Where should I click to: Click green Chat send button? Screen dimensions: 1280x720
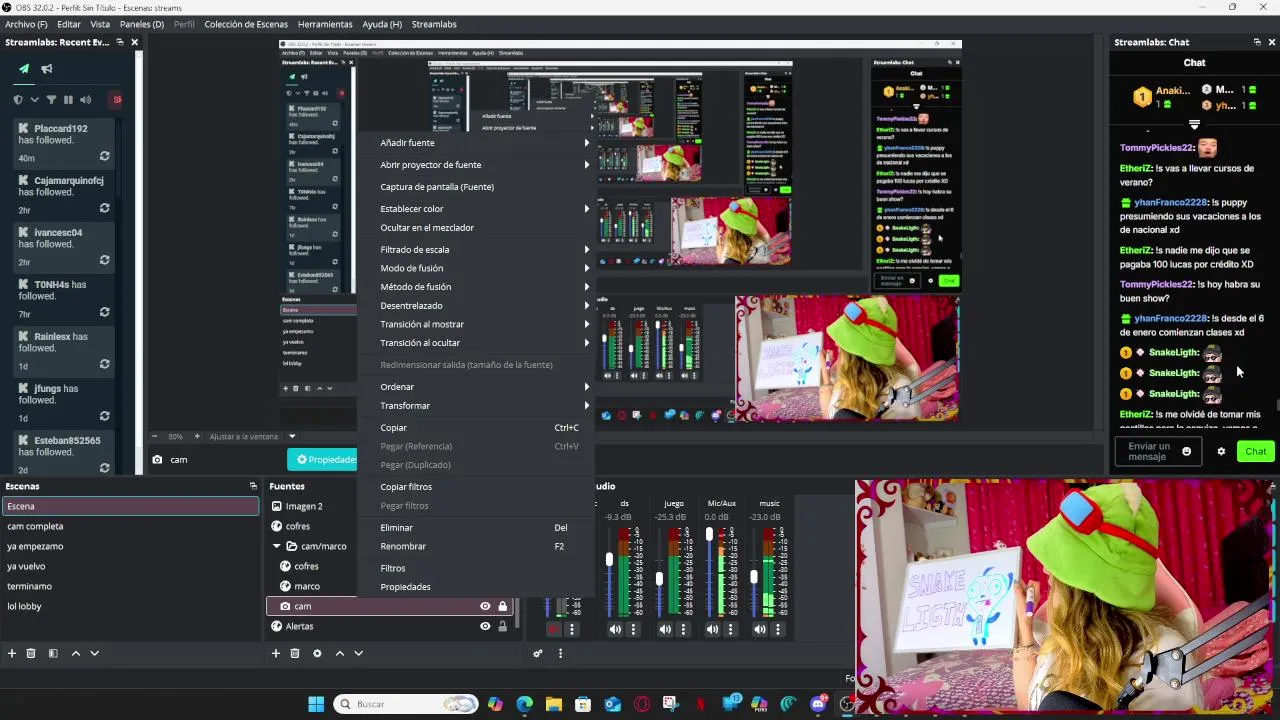(x=1255, y=451)
